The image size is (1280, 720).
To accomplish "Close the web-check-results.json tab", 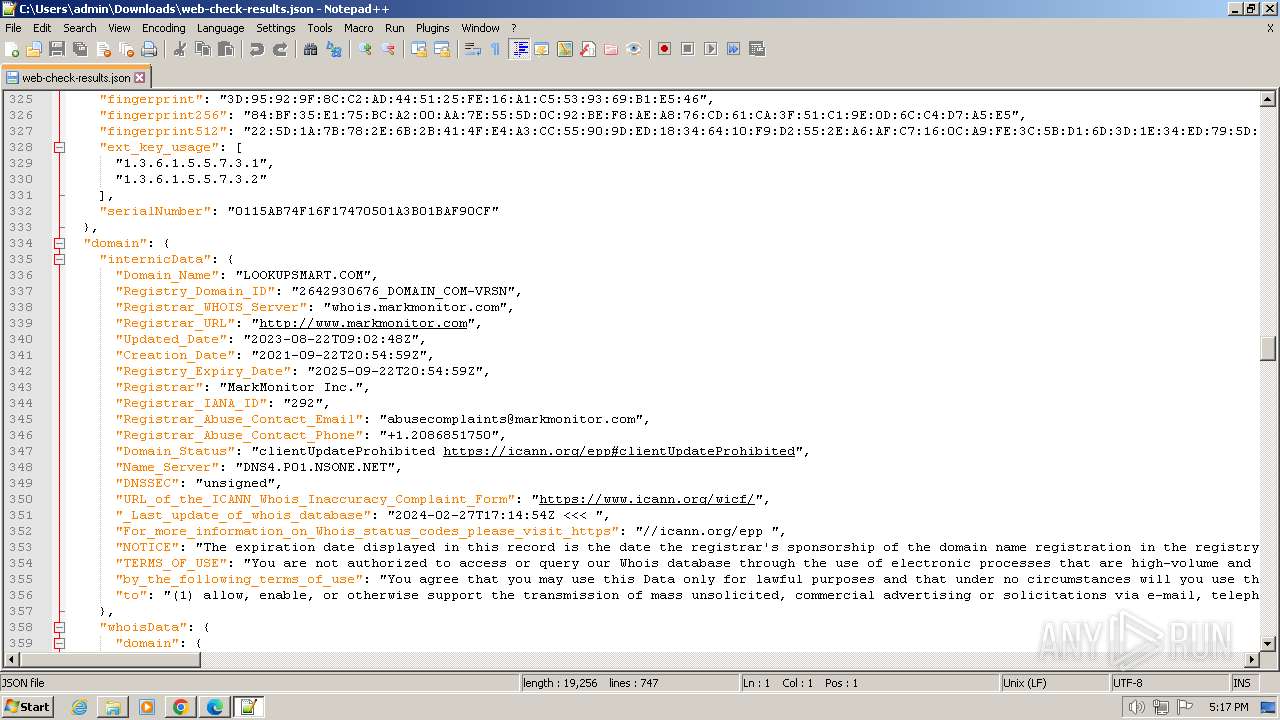I will [x=139, y=77].
